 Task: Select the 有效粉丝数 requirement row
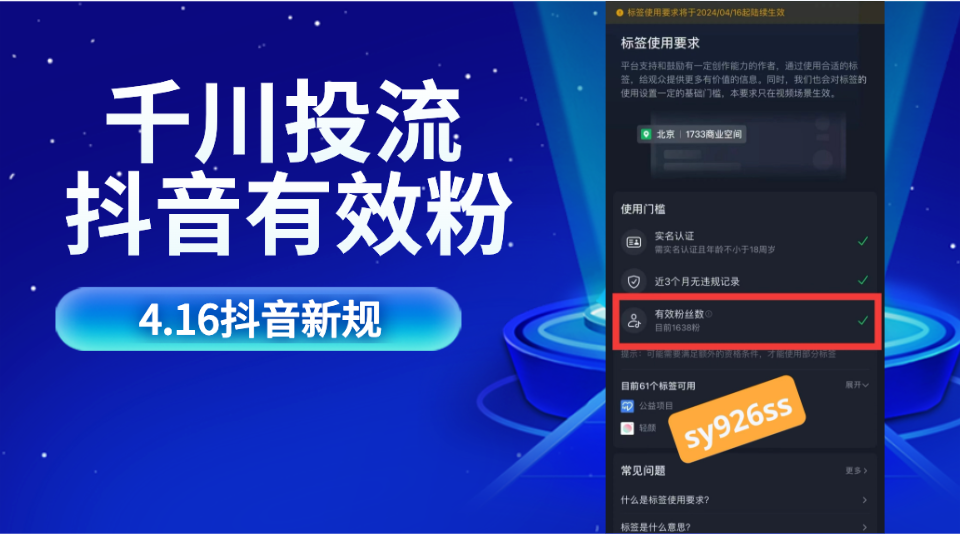point(747,321)
